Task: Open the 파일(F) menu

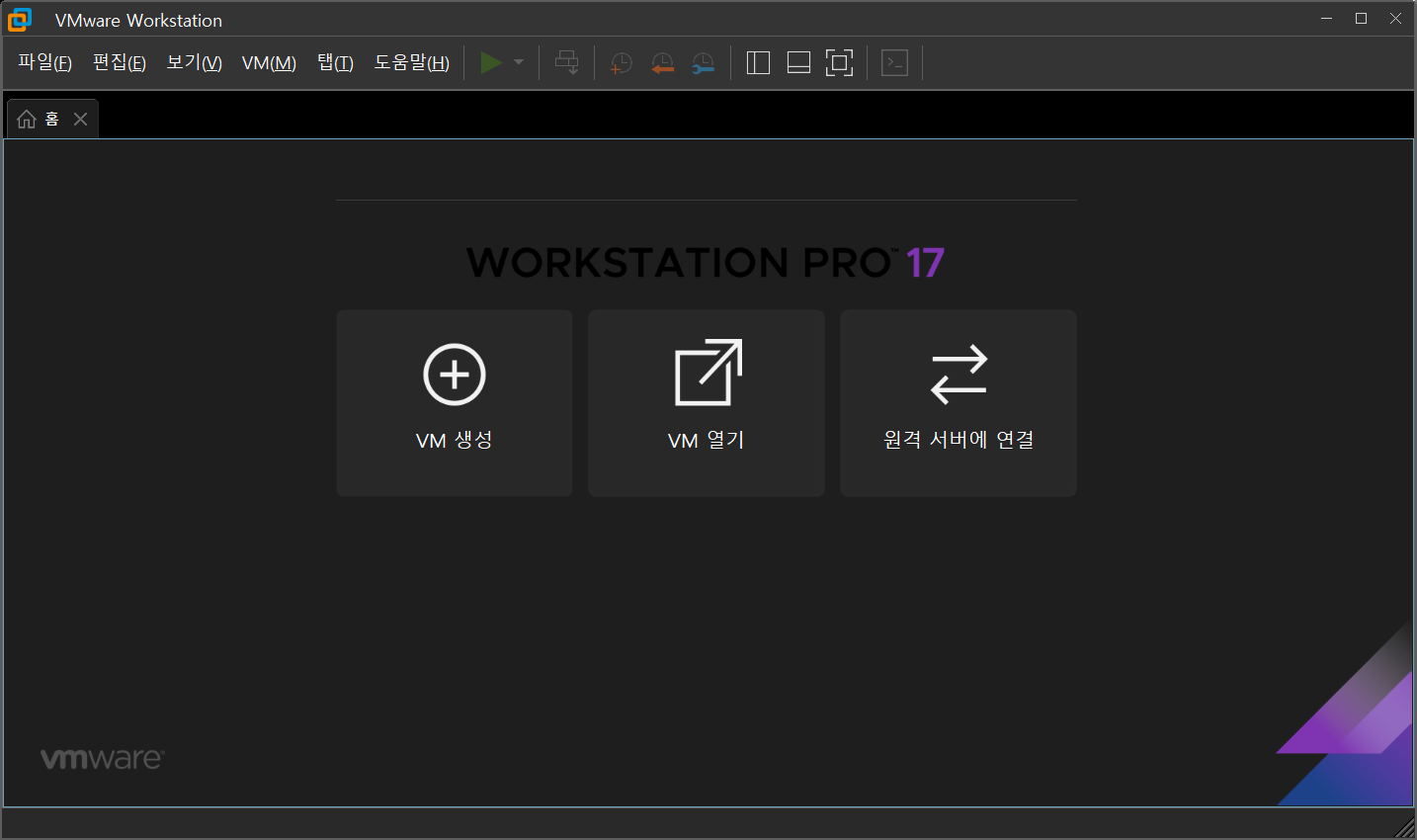Action: pyautogui.click(x=44, y=63)
